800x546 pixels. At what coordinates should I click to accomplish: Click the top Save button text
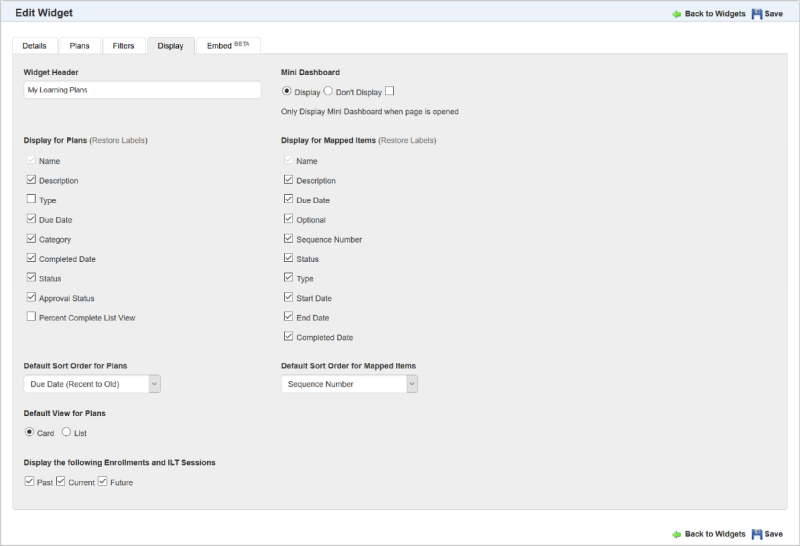point(773,14)
